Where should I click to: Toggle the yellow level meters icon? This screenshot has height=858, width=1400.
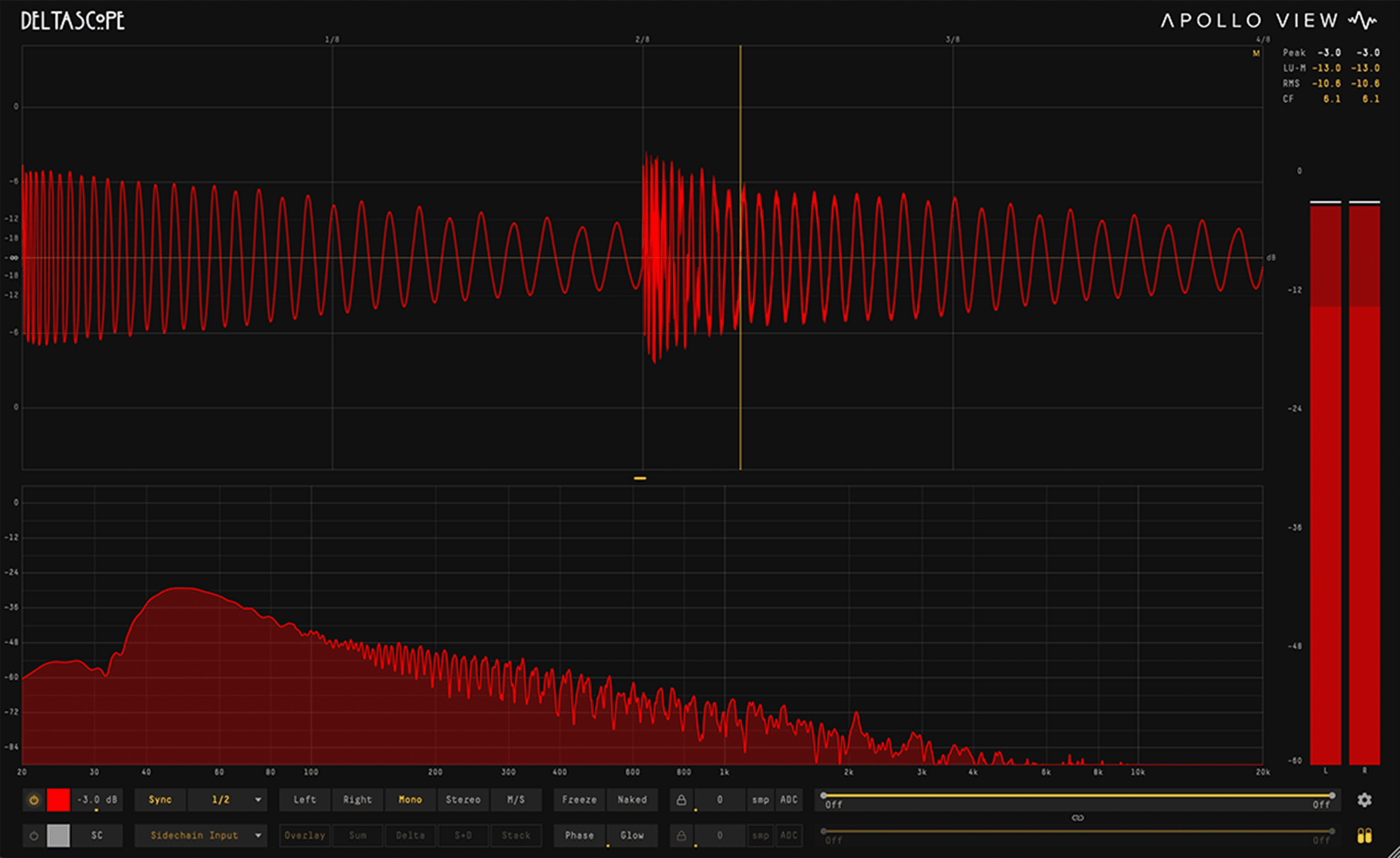click(x=1364, y=836)
